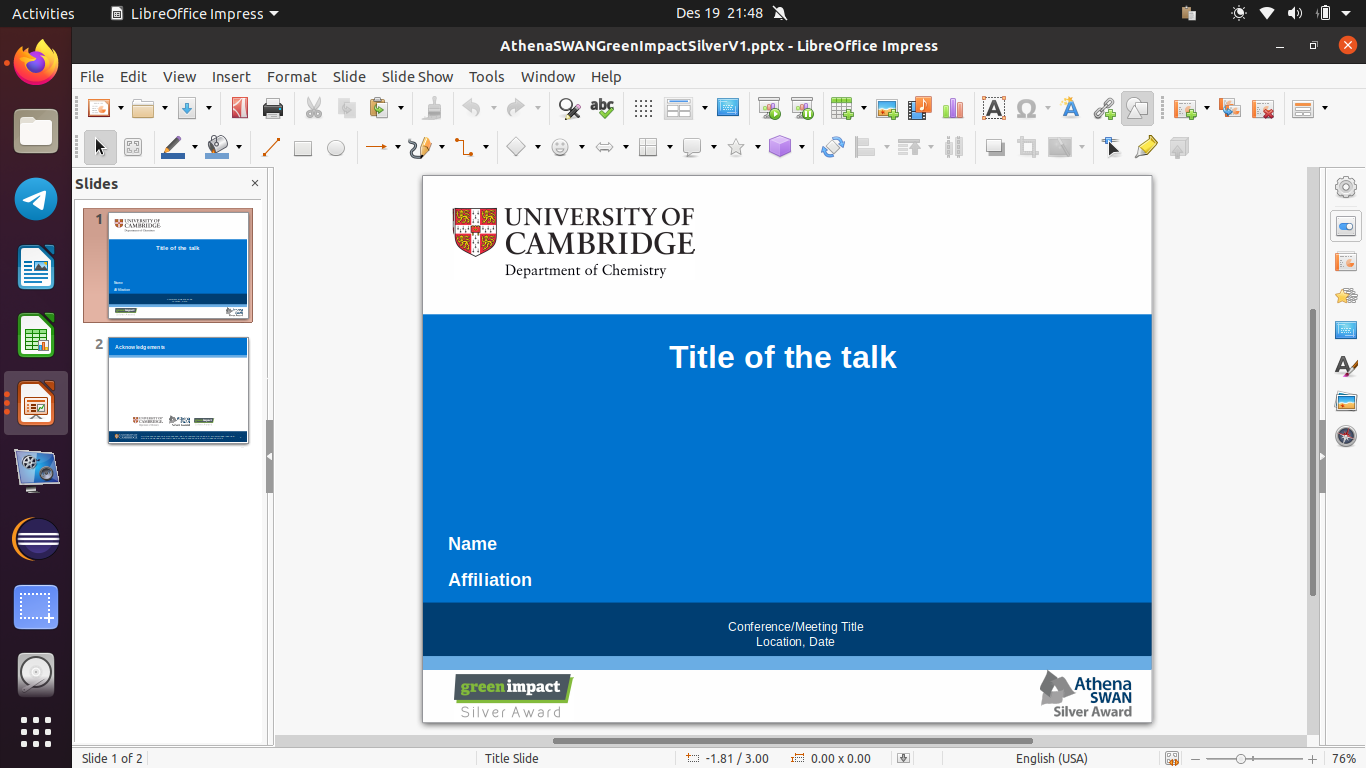This screenshot has height=768, width=1366.
Task: Click the Rotate tool
Action: point(833,148)
